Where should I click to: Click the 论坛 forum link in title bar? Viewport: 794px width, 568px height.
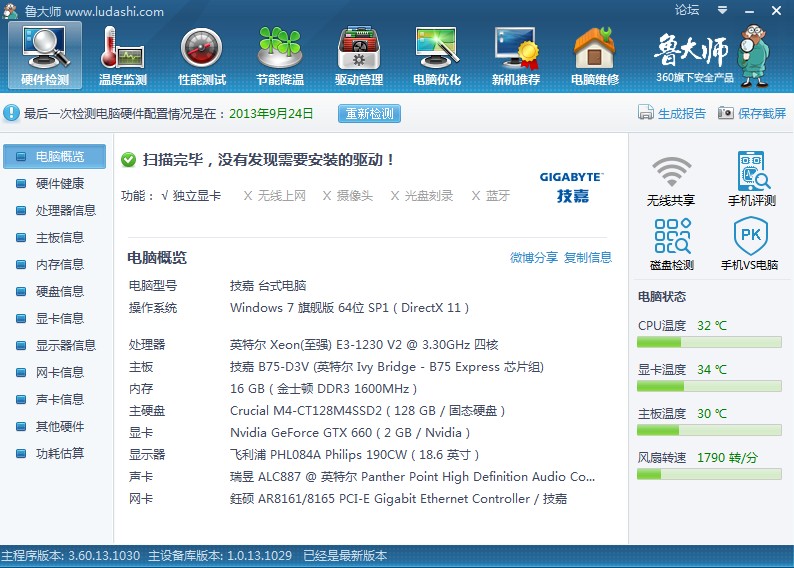(687, 10)
